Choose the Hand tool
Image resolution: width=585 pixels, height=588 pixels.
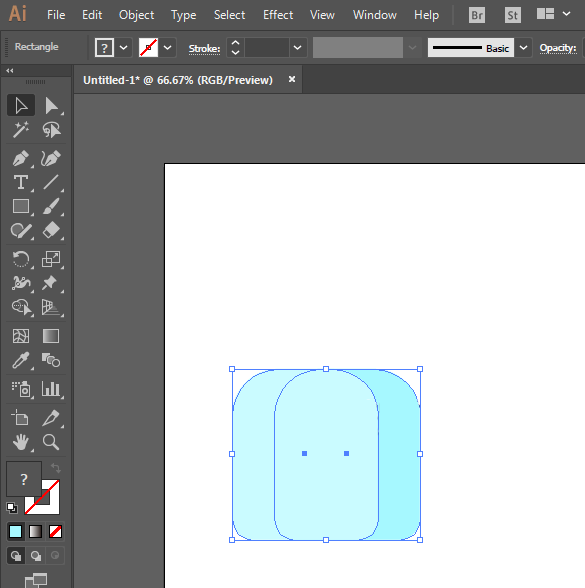(x=21, y=442)
